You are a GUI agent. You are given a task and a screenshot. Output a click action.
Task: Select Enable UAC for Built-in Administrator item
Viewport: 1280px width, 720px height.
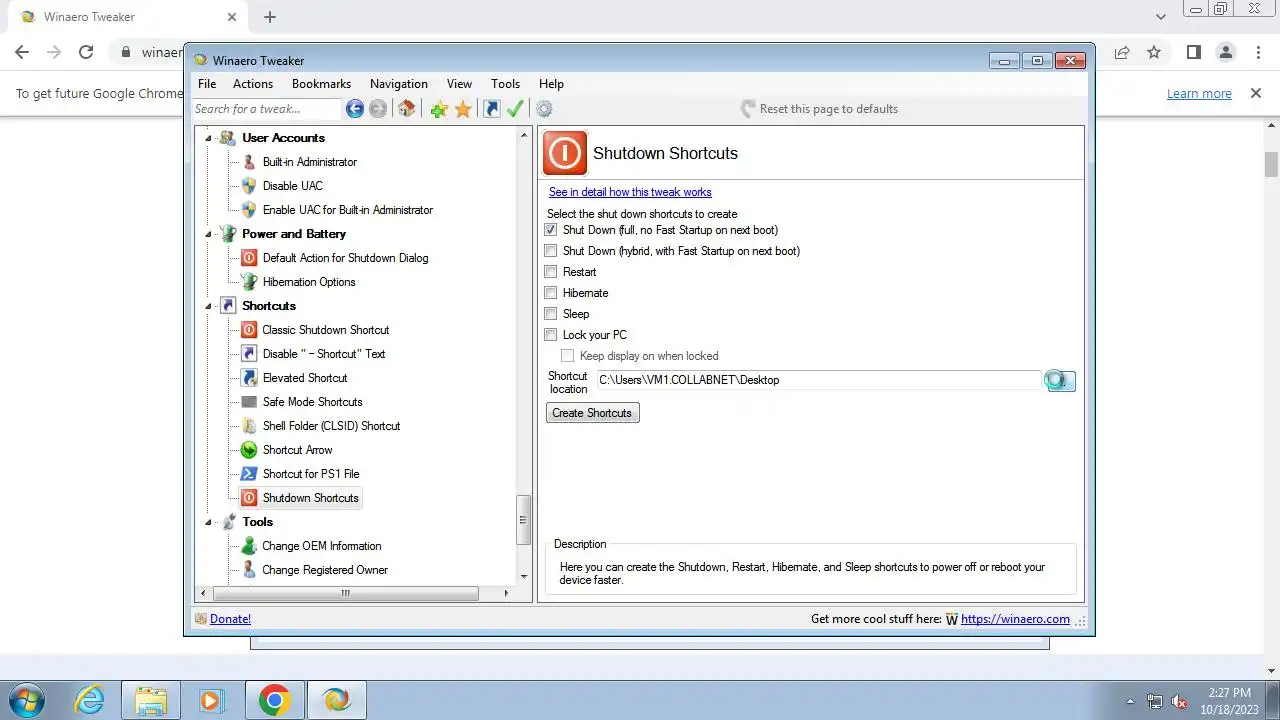pyautogui.click(x=347, y=210)
